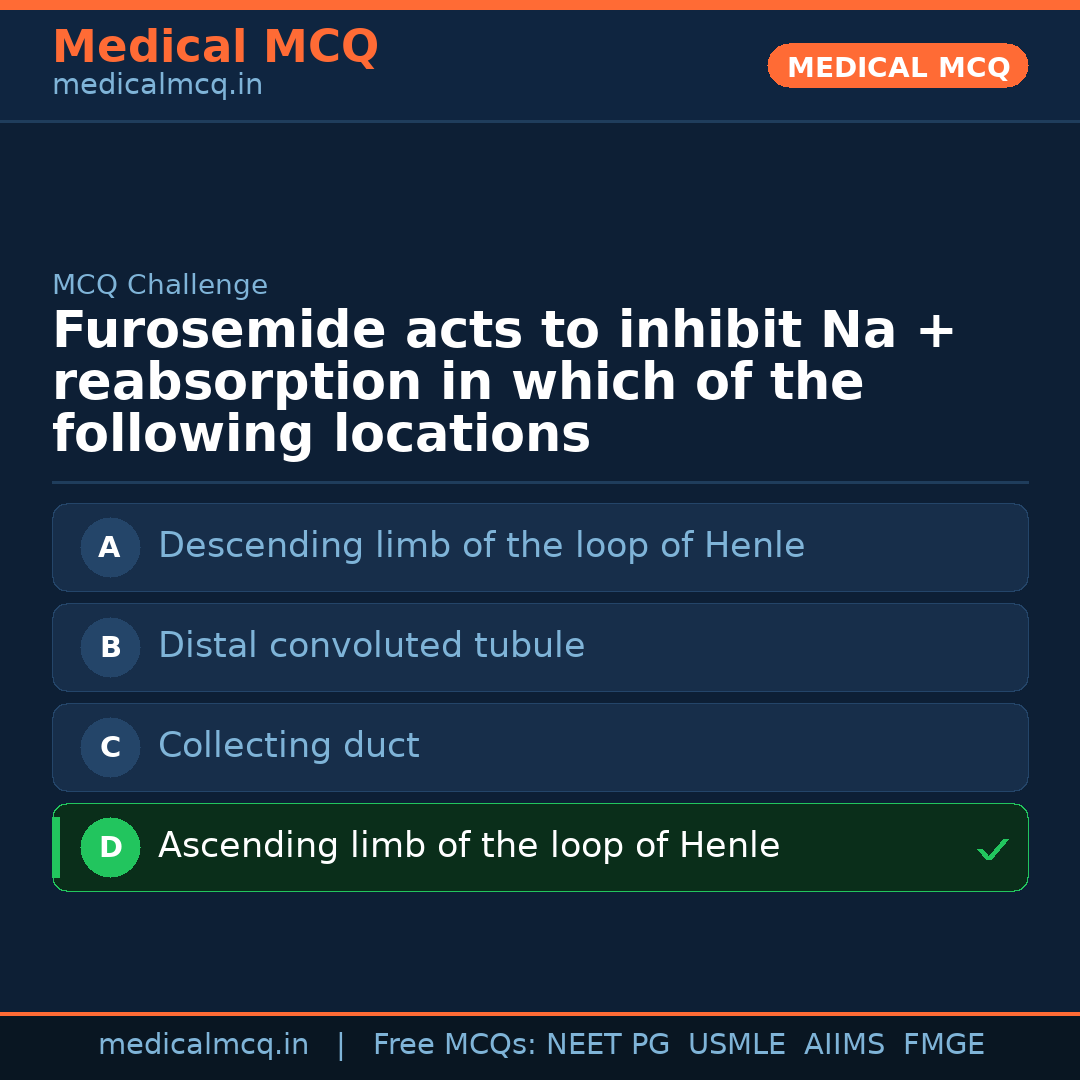
Task: Click the circular B badge icon
Action: tap(110, 647)
